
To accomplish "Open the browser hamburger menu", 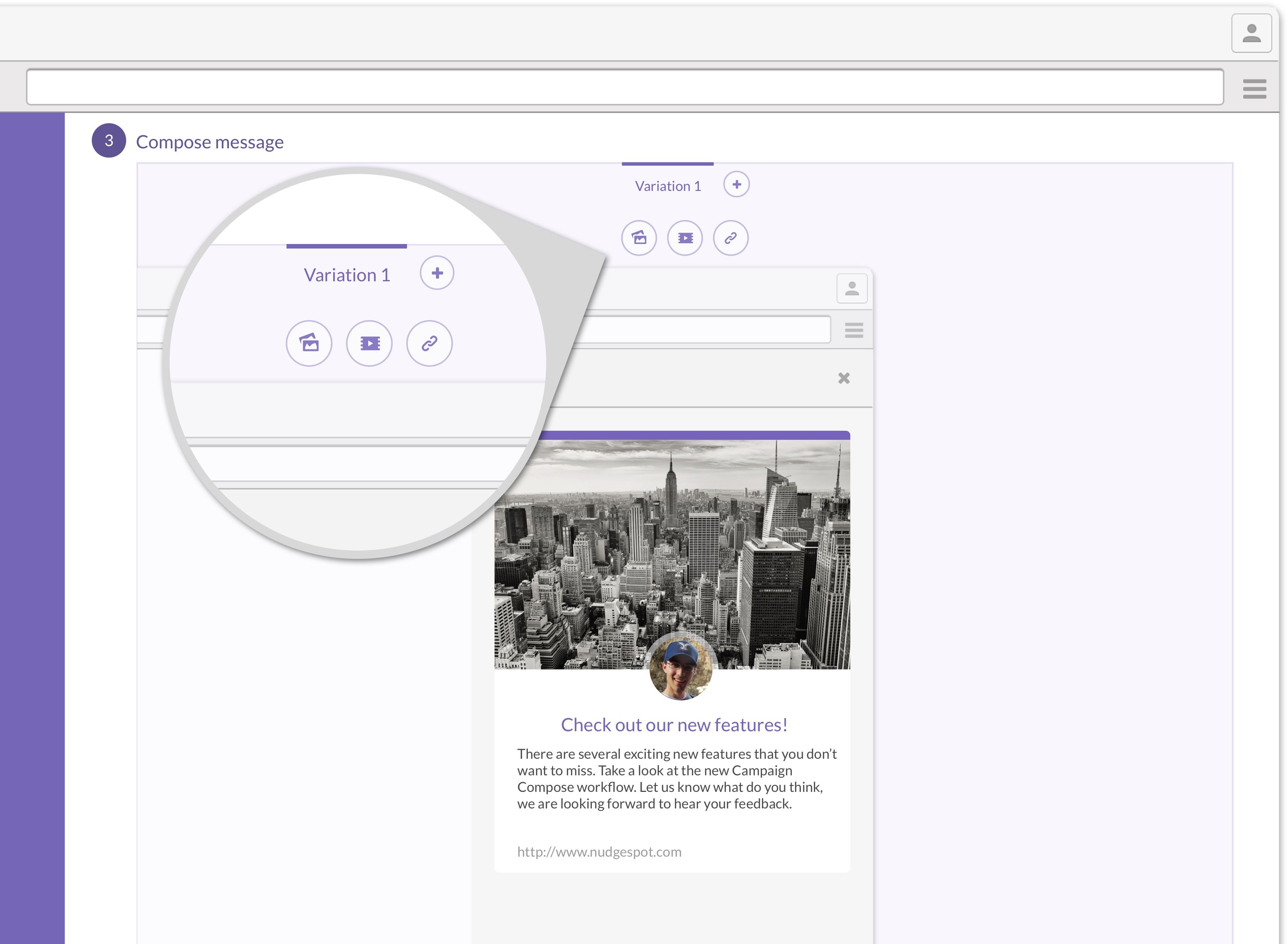I will pyautogui.click(x=1254, y=88).
